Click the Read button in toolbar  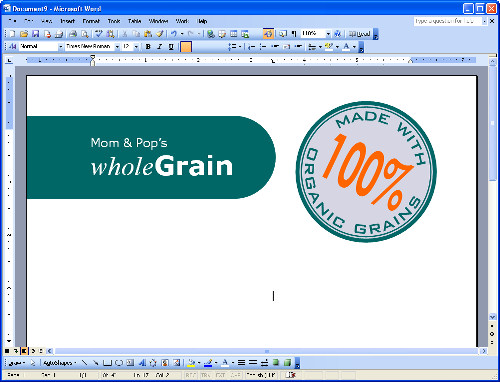pyautogui.click(x=359, y=34)
